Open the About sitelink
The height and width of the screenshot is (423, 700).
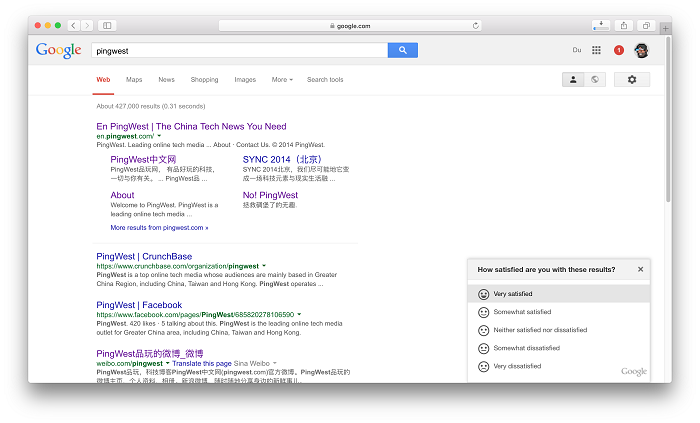pos(122,195)
